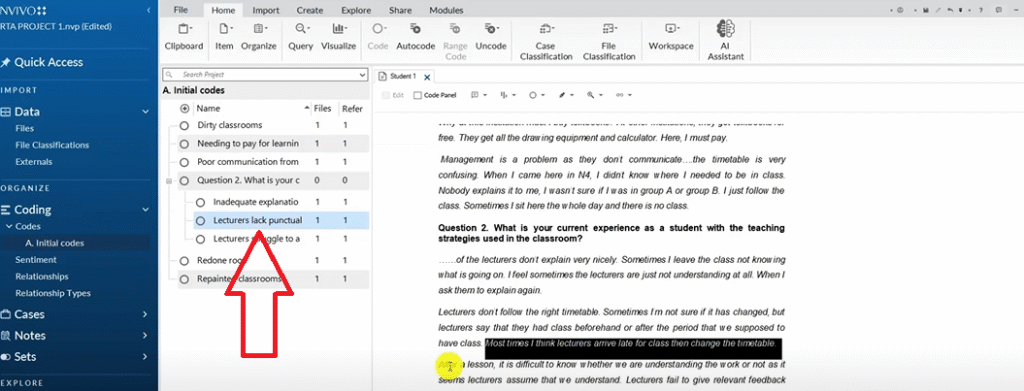Click the magnifier icon in Search Project
1024x391 pixels.
tap(168, 75)
